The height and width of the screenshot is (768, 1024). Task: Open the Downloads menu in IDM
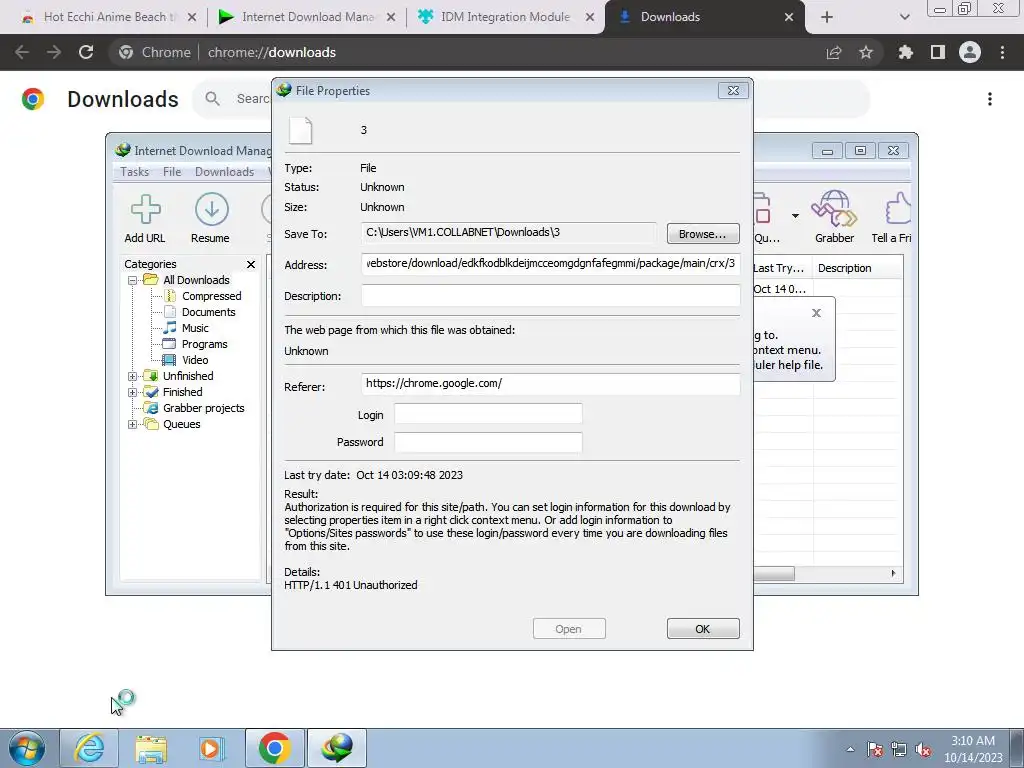pos(224,172)
